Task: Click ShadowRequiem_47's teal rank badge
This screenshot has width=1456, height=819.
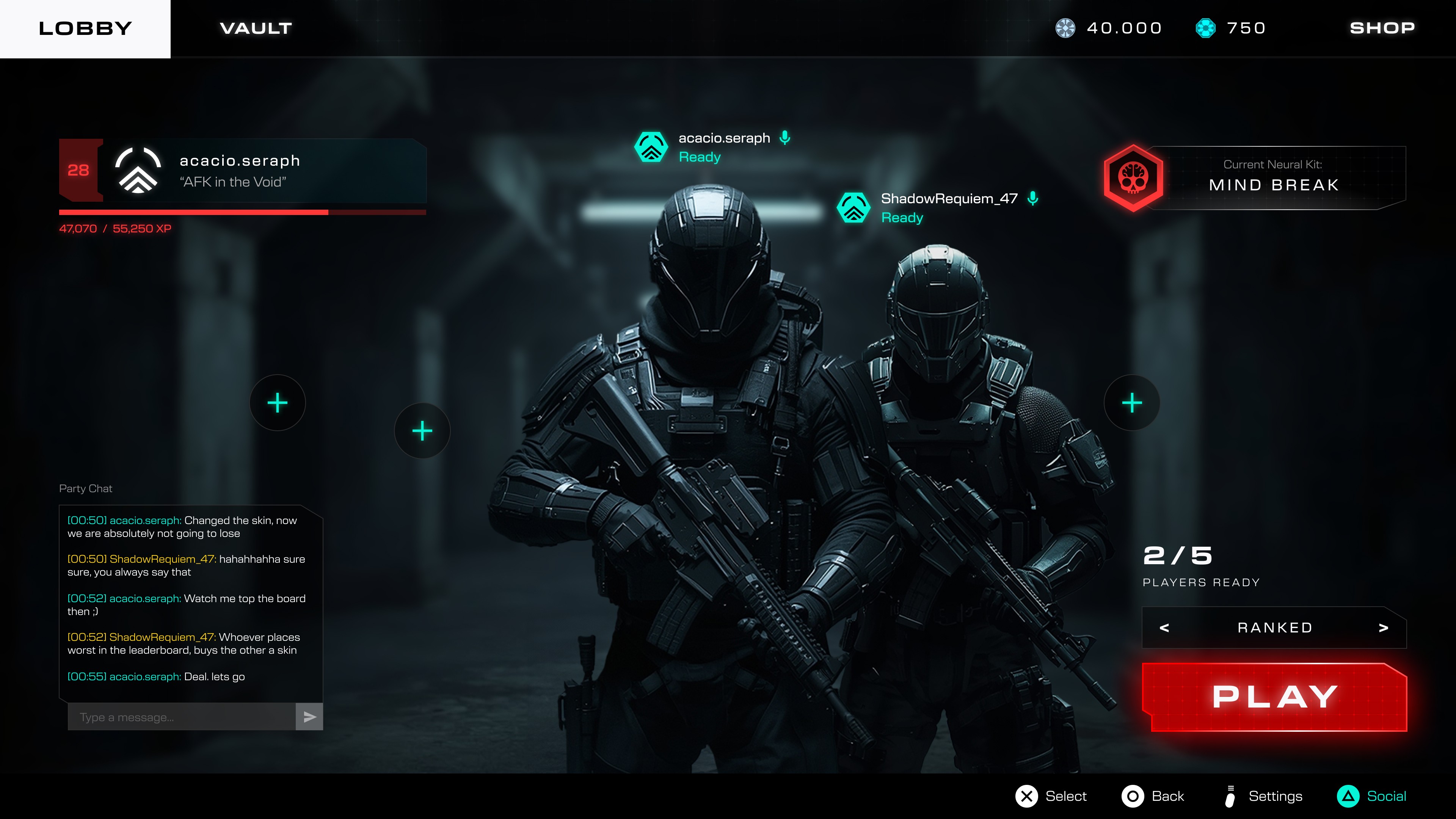Action: coord(854,207)
